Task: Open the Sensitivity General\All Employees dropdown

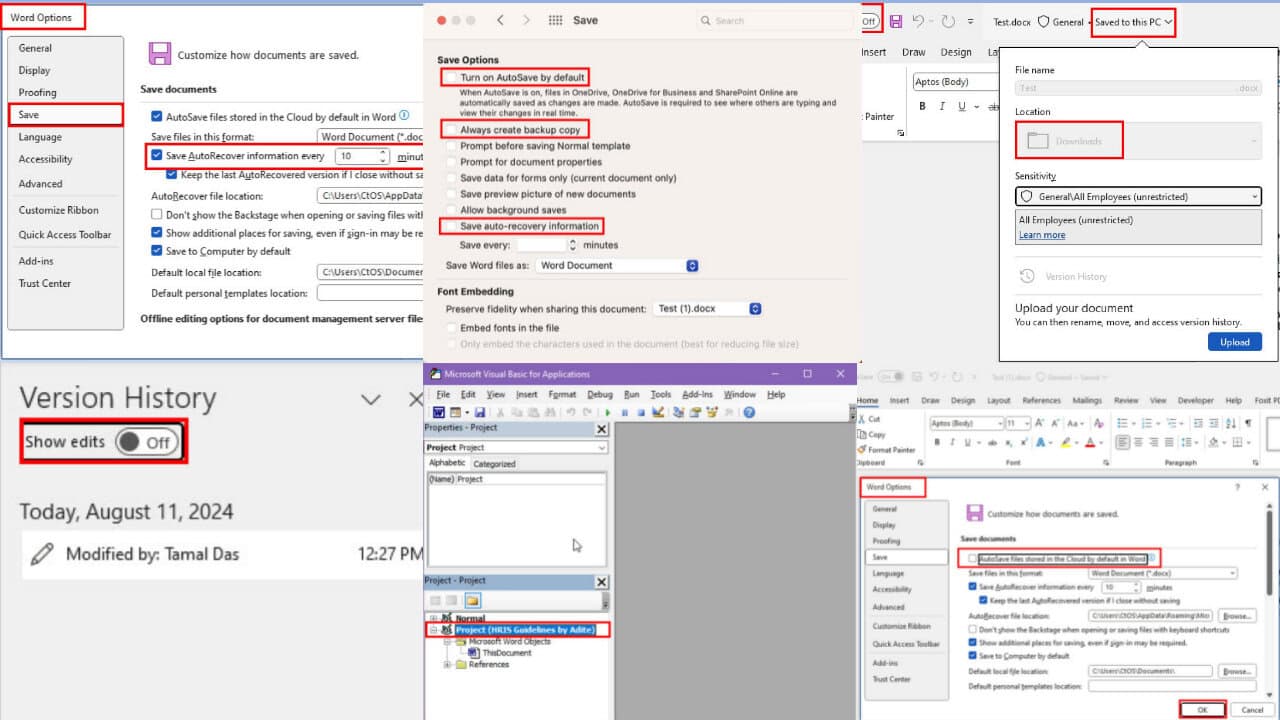Action: pyautogui.click(x=1138, y=197)
